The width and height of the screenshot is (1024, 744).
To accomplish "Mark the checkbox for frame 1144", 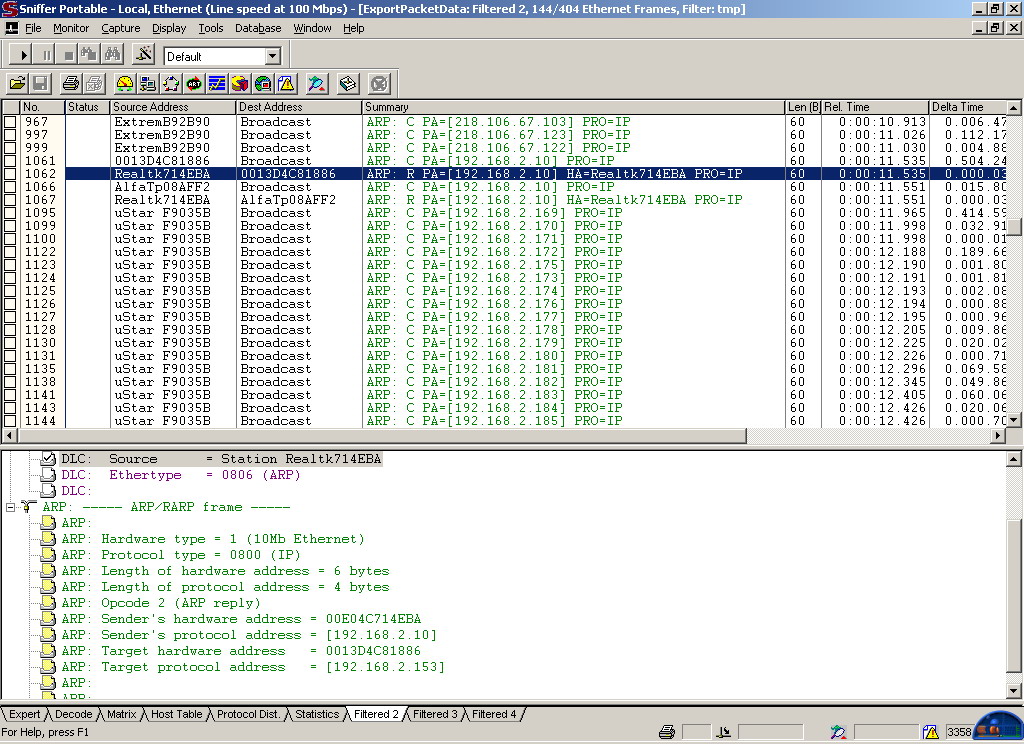I will pos(10,421).
